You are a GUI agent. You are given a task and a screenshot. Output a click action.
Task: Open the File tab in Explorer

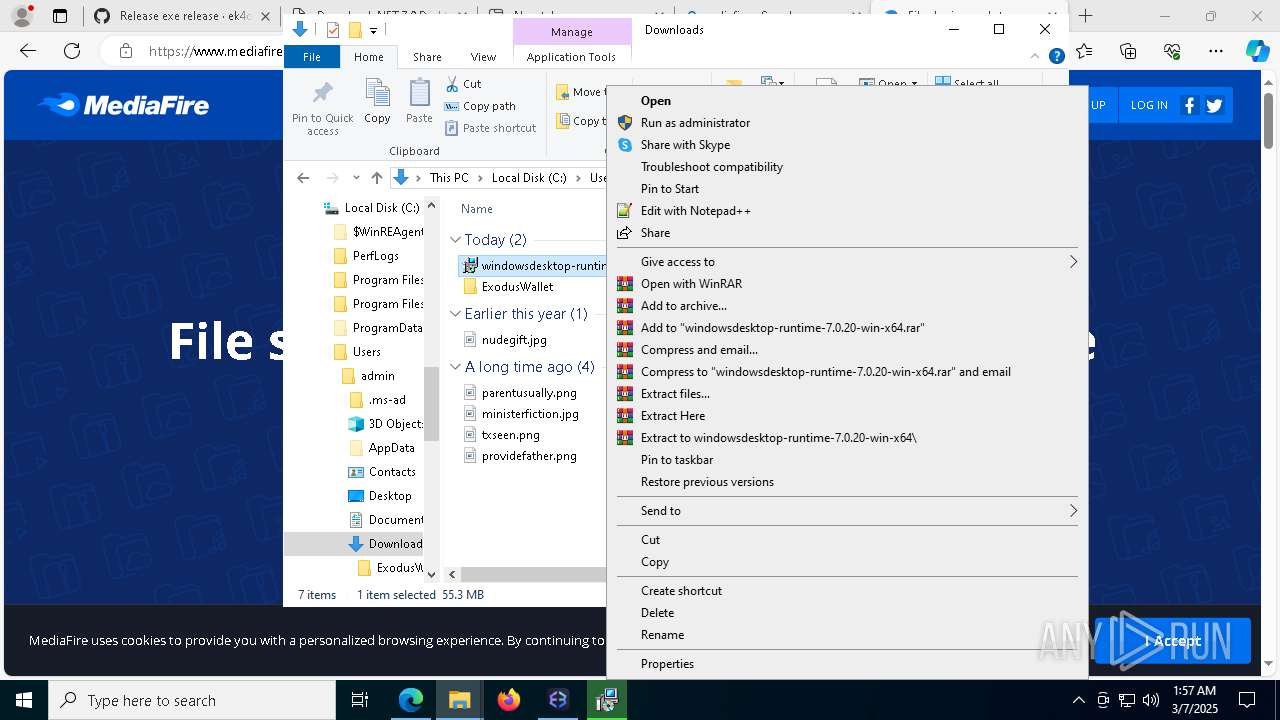coord(312,57)
